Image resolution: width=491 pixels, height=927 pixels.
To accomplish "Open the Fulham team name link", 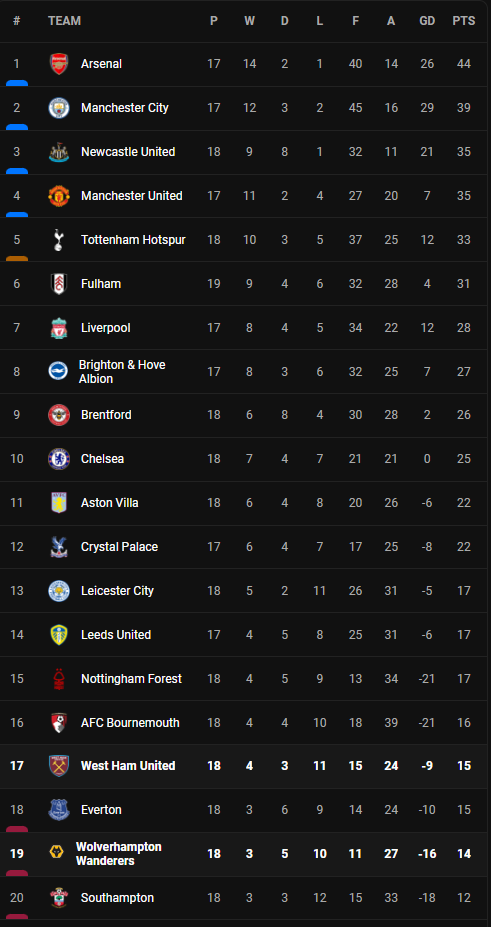I will 101,284.
